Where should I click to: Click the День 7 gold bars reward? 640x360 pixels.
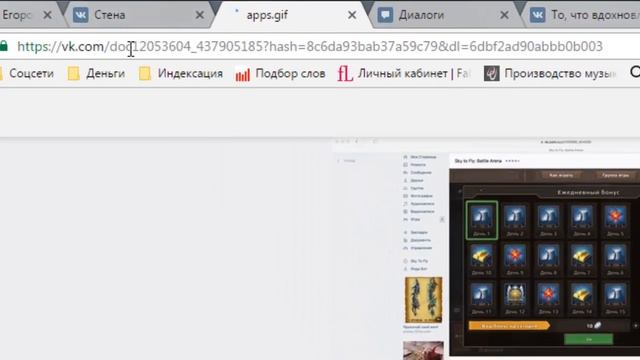582,259
